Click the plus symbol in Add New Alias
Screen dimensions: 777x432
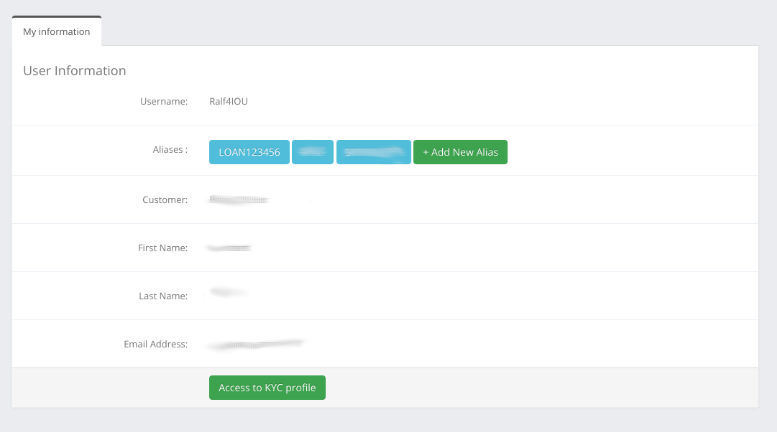tap(425, 152)
